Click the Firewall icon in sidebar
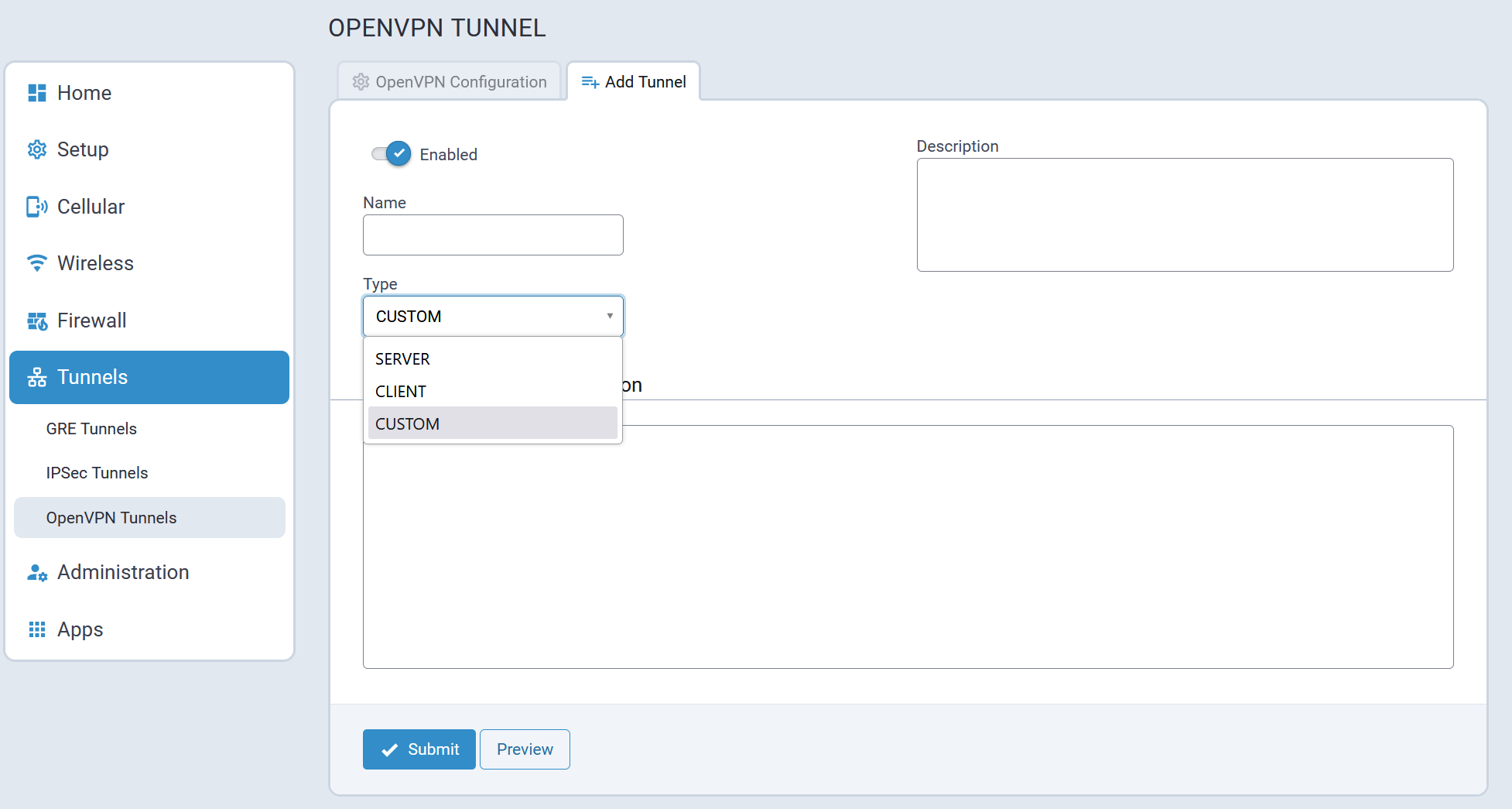The height and width of the screenshot is (809, 1512). coord(36,321)
